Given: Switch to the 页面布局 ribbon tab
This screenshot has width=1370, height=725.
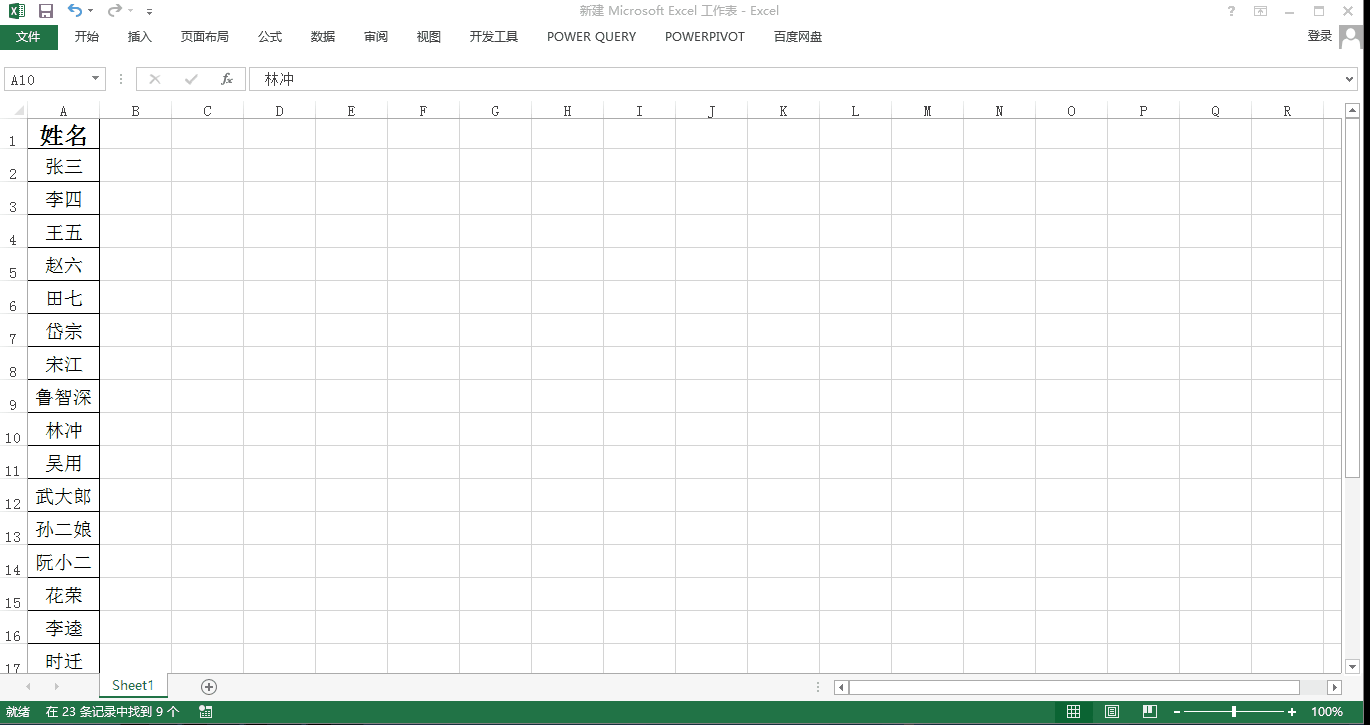Looking at the screenshot, I should point(205,37).
